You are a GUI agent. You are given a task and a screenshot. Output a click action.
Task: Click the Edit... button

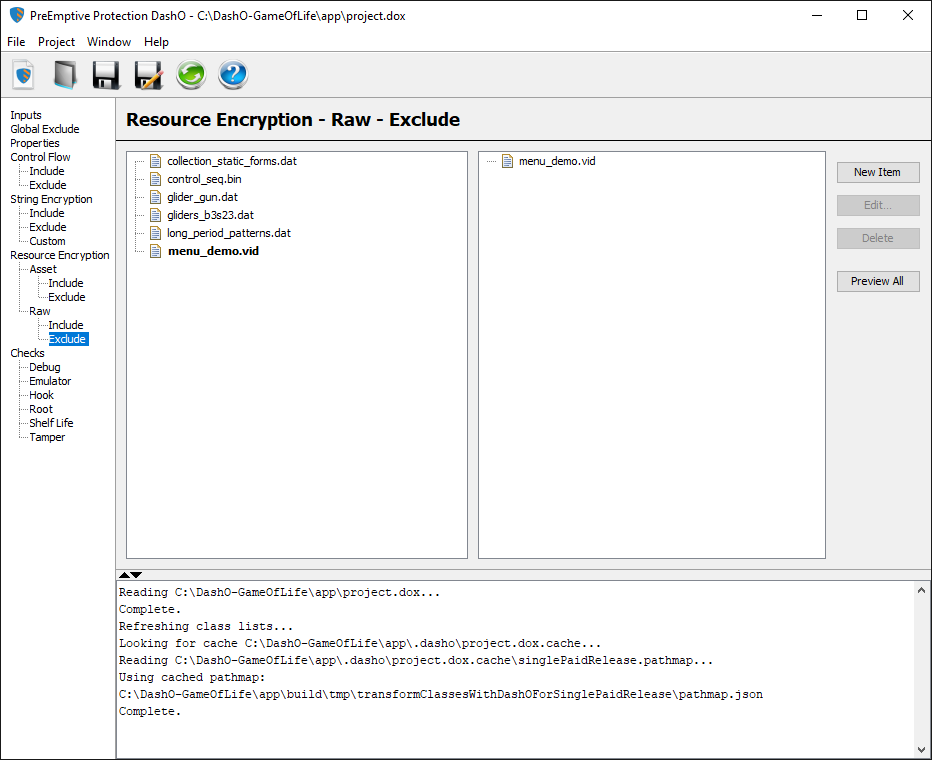pyautogui.click(x=878, y=205)
